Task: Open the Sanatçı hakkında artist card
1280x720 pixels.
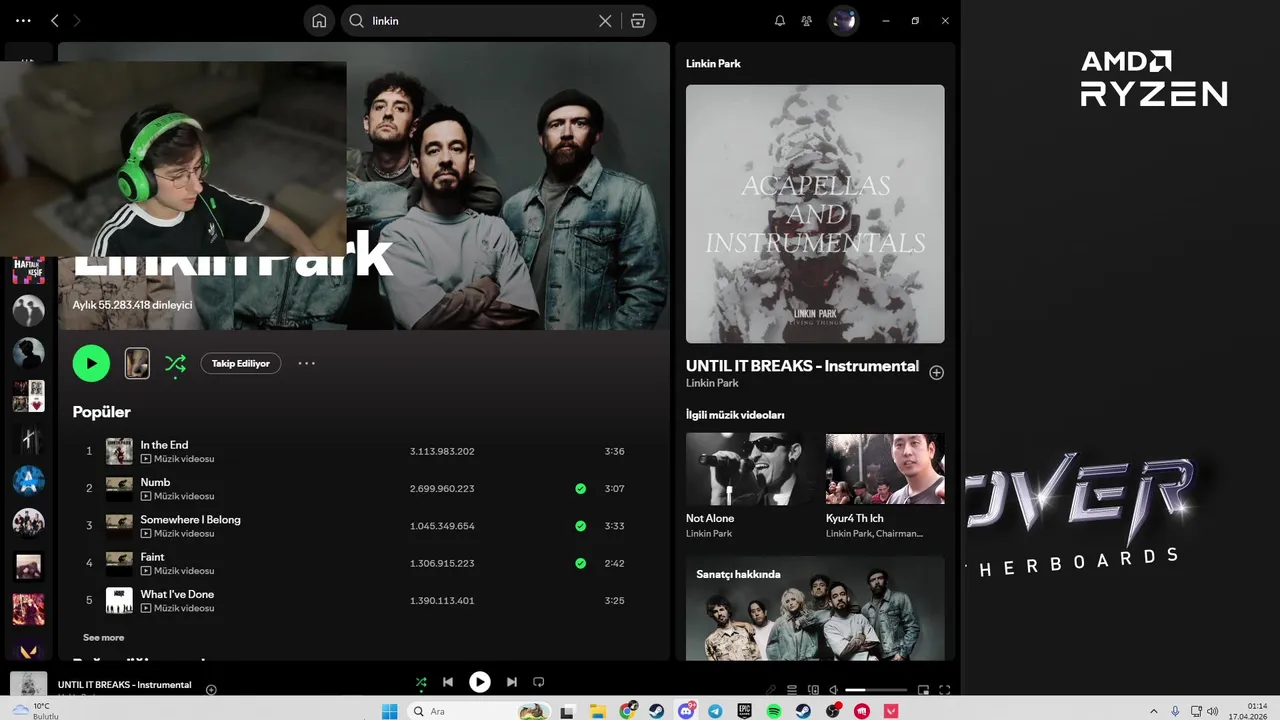Action: (815, 608)
